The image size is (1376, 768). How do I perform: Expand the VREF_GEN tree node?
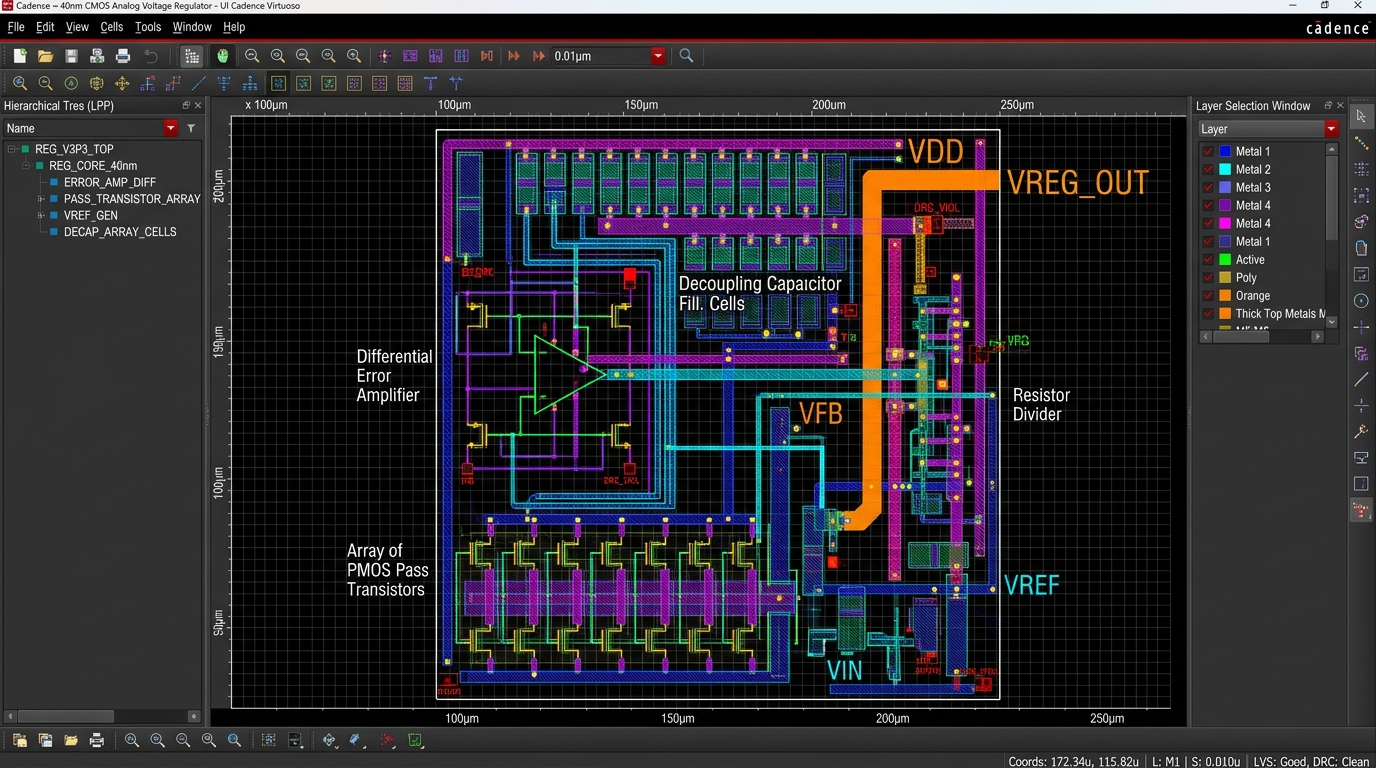point(41,215)
